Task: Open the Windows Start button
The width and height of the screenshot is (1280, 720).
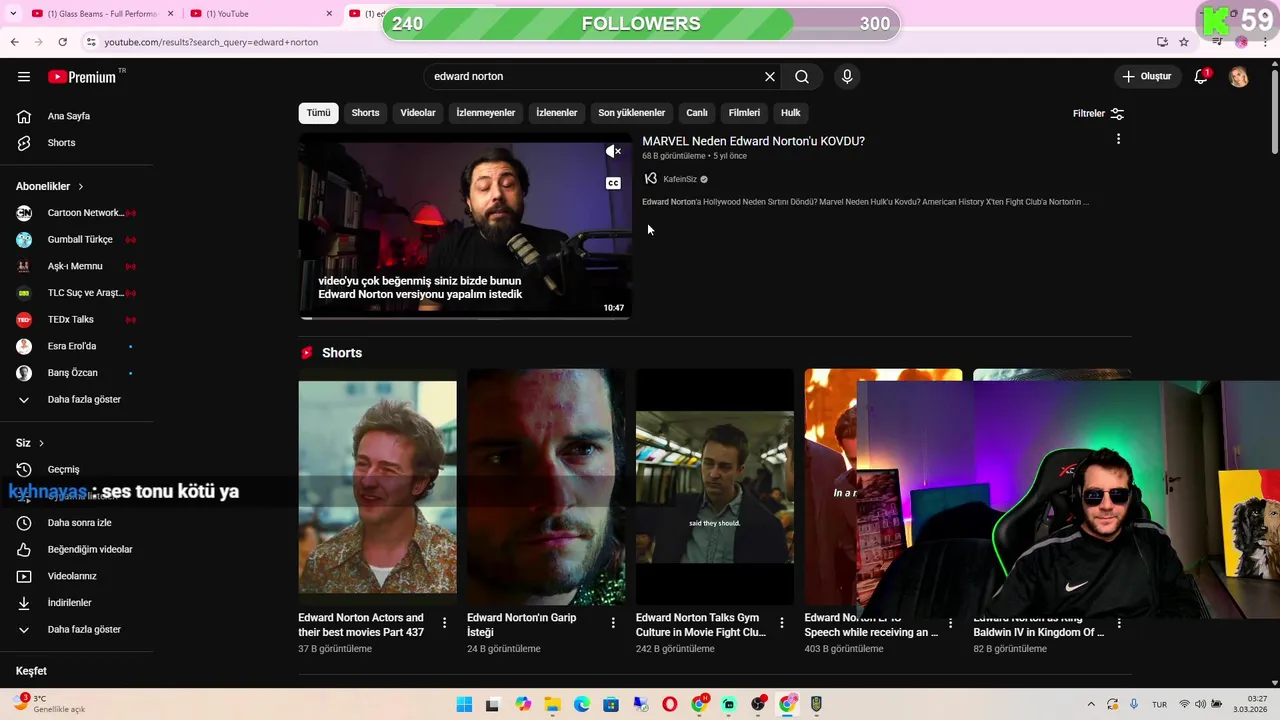Action: [x=464, y=705]
